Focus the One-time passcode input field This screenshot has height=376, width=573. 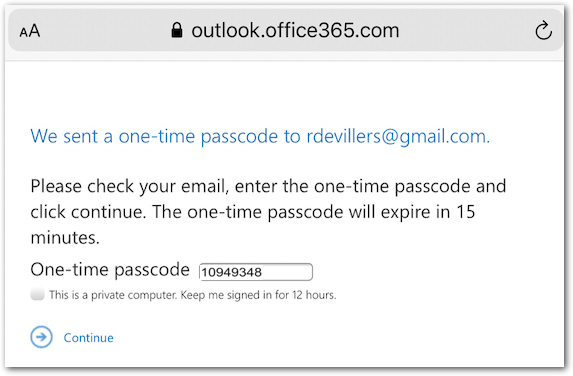pos(256,272)
